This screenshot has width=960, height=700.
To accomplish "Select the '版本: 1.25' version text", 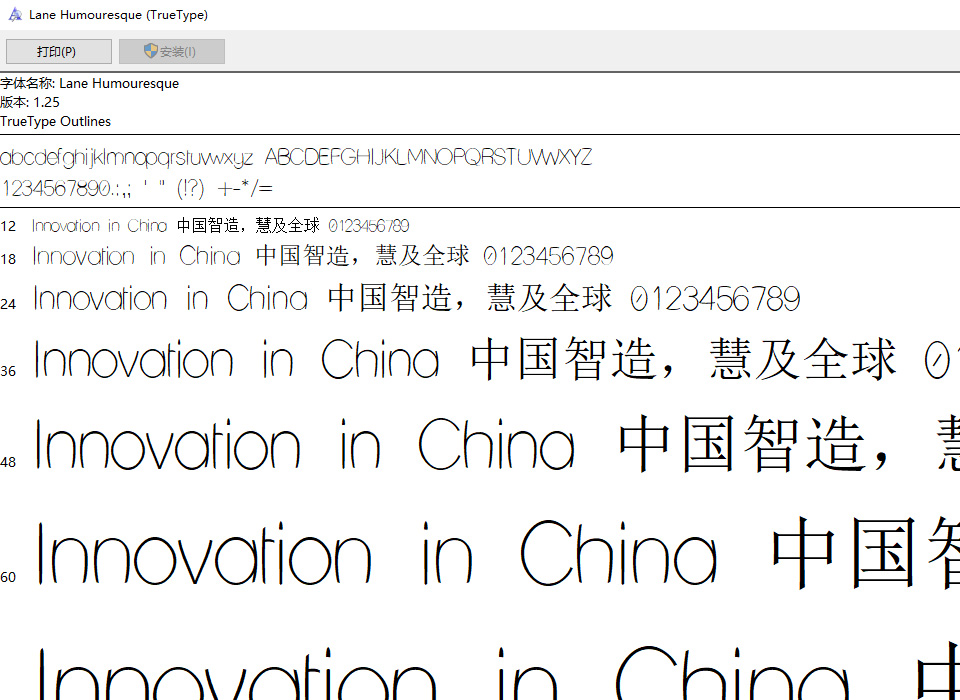I will [30, 102].
